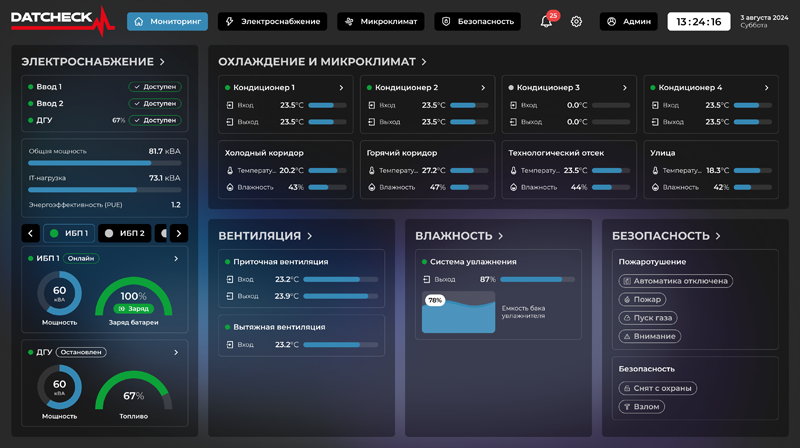This screenshot has width=800, height=448.
Task: Click the Админ user button
Action: pyautogui.click(x=629, y=21)
